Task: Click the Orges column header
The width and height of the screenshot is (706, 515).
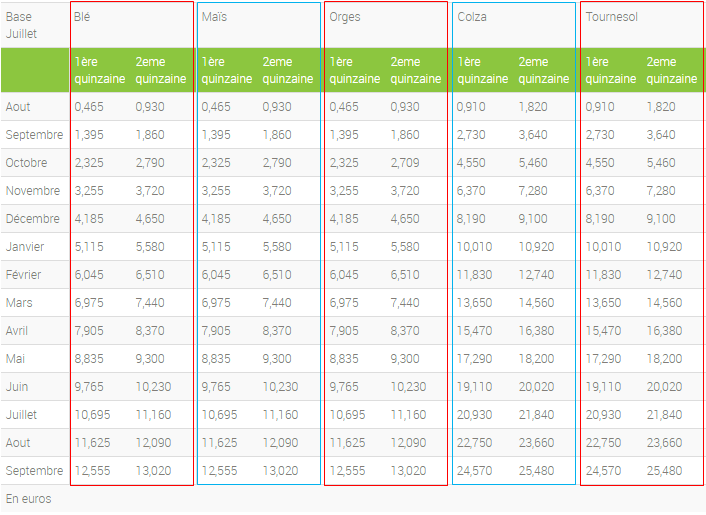Action: point(345,17)
